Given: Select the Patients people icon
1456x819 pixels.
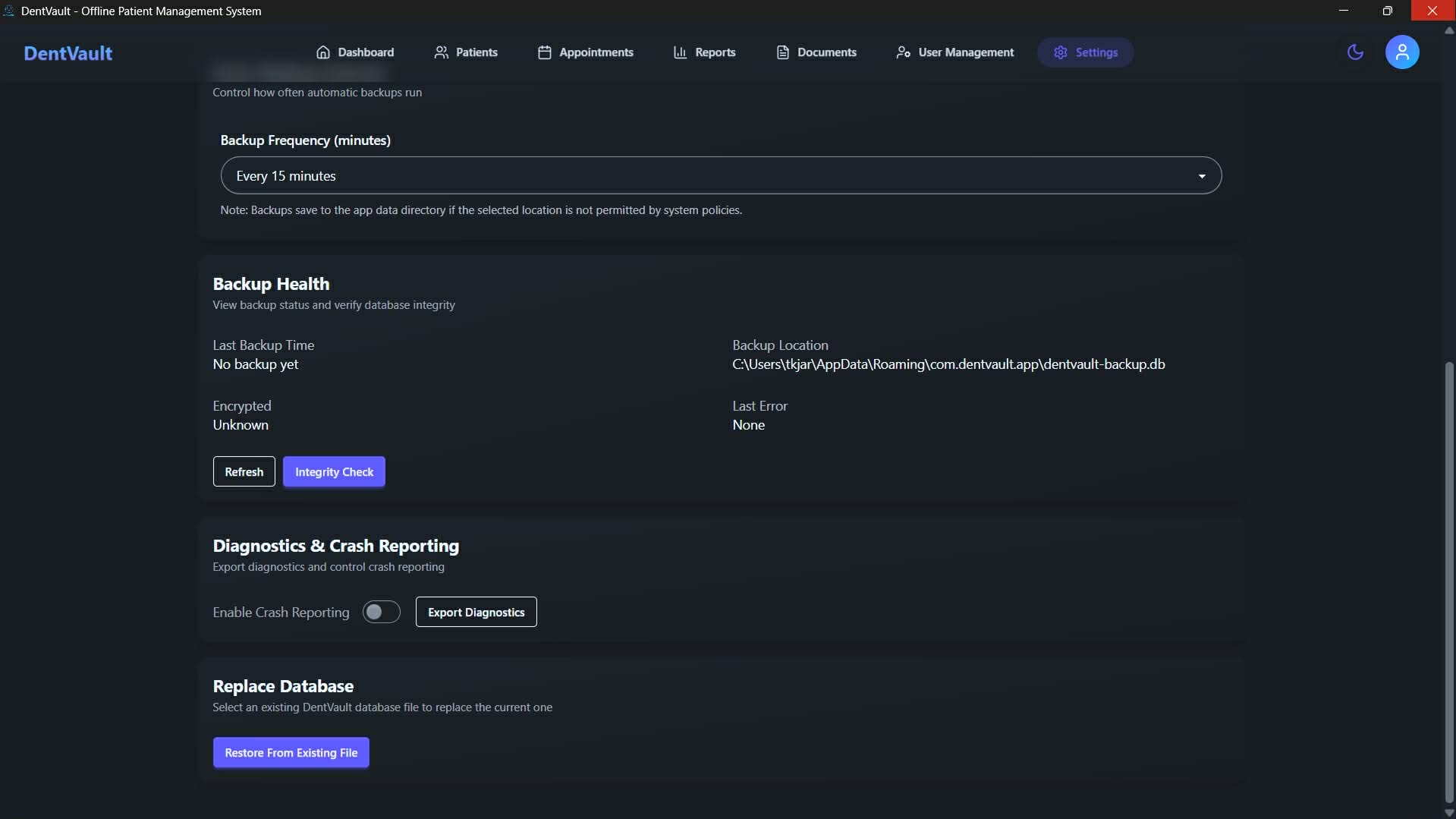Looking at the screenshot, I should [442, 52].
